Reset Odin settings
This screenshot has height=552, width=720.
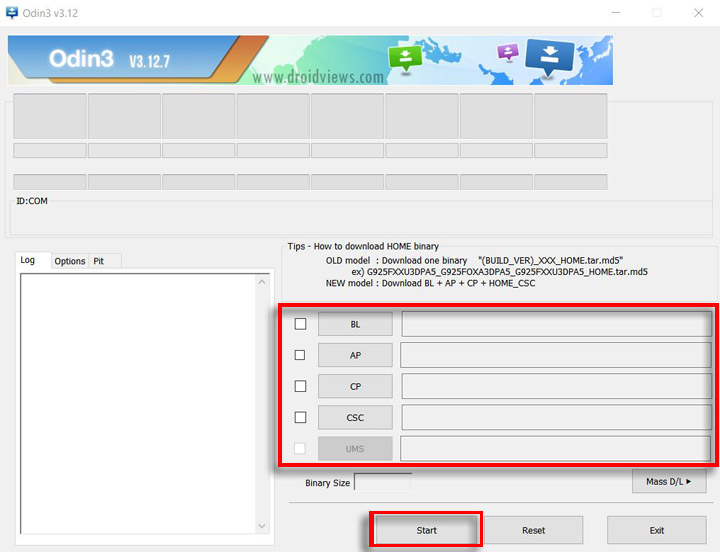click(534, 530)
